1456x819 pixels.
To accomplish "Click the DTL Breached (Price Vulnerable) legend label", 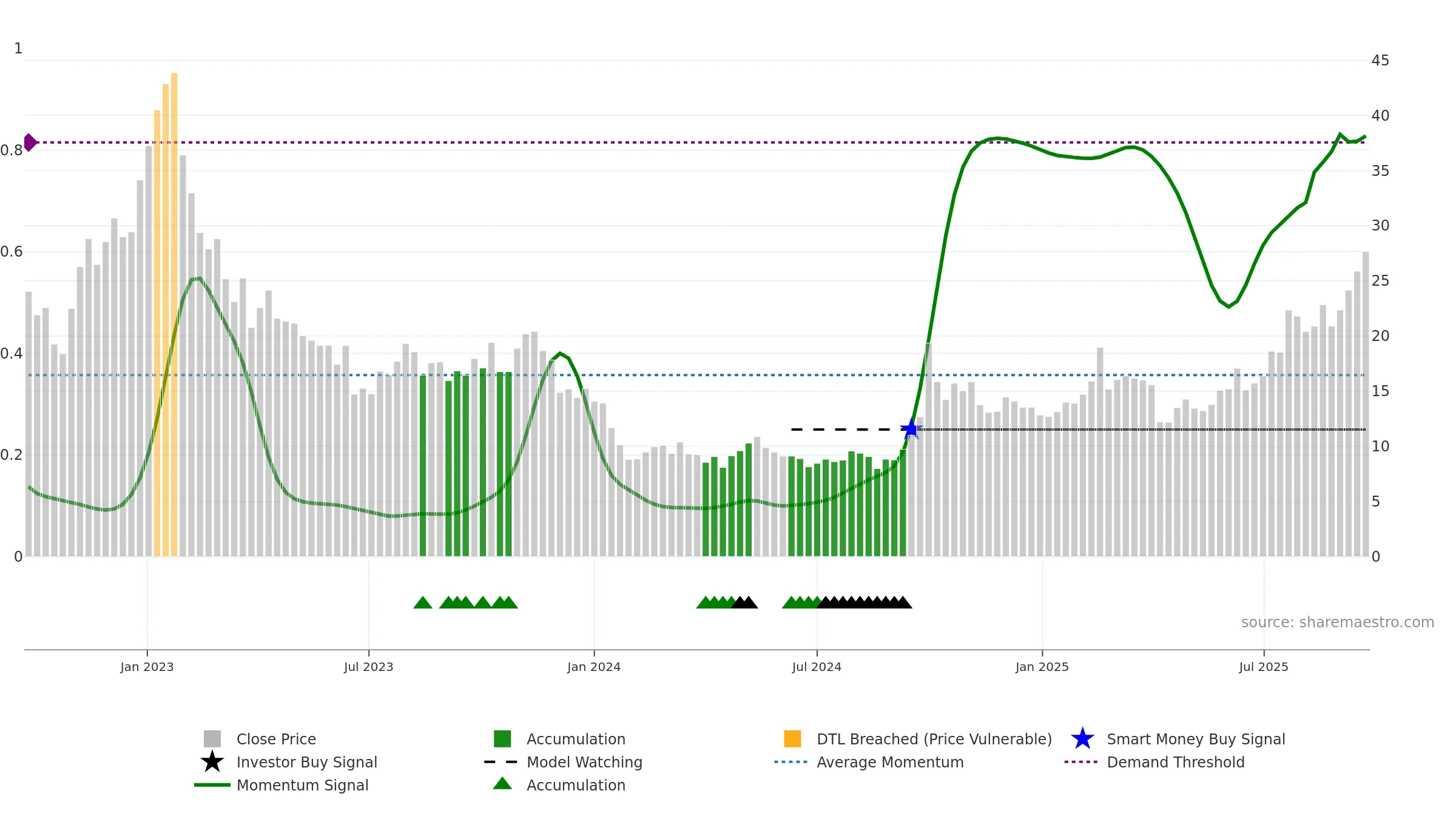I will pyautogui.click(x=934, y=739).
